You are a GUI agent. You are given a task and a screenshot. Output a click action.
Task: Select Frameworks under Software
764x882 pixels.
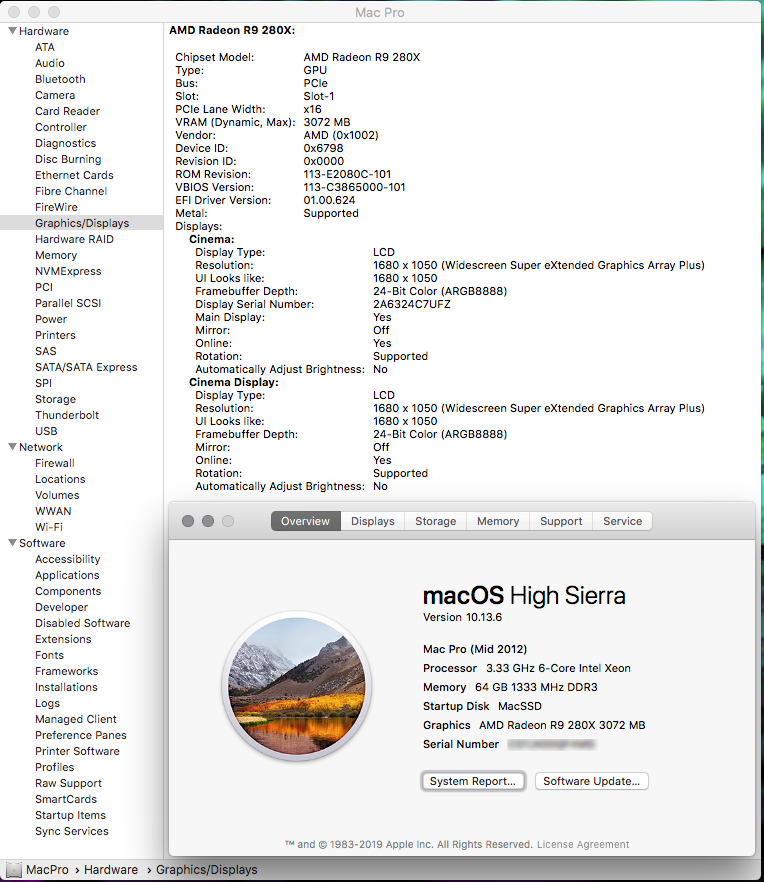[66, 671]
